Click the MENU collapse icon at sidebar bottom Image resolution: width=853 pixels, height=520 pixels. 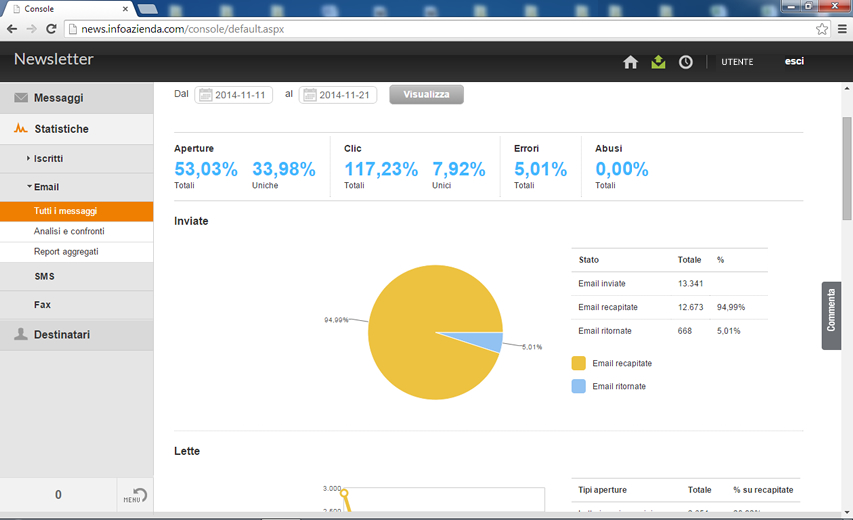tap(138, 495)
